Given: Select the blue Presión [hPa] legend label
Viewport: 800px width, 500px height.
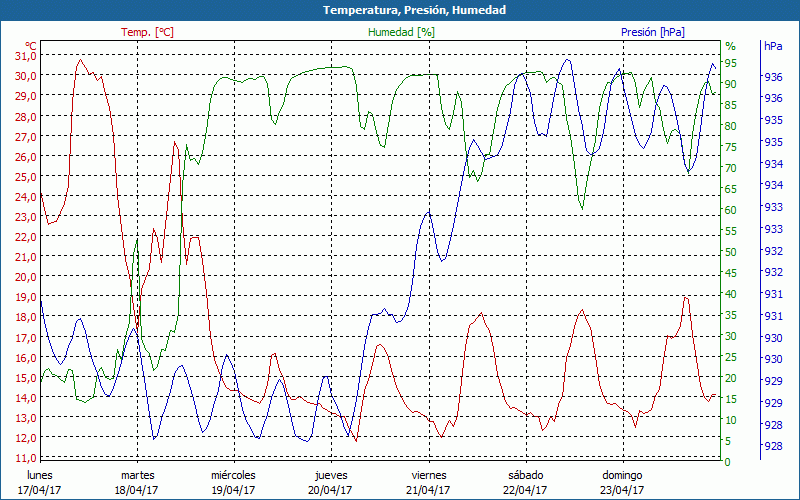Looking at the screenshot, I should point(653,32).
